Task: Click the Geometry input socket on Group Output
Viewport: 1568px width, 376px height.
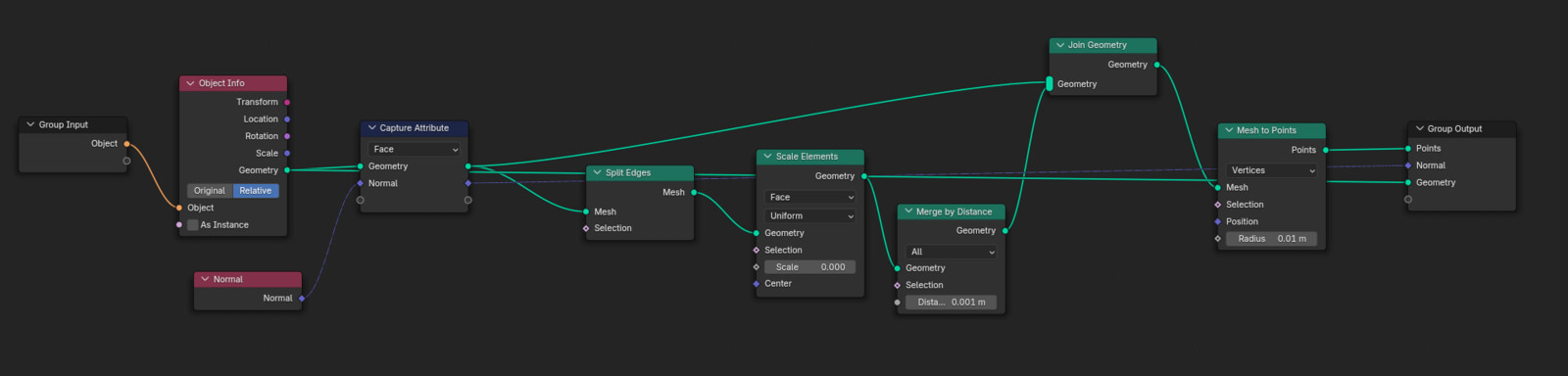Action: tap(1408, 182)
